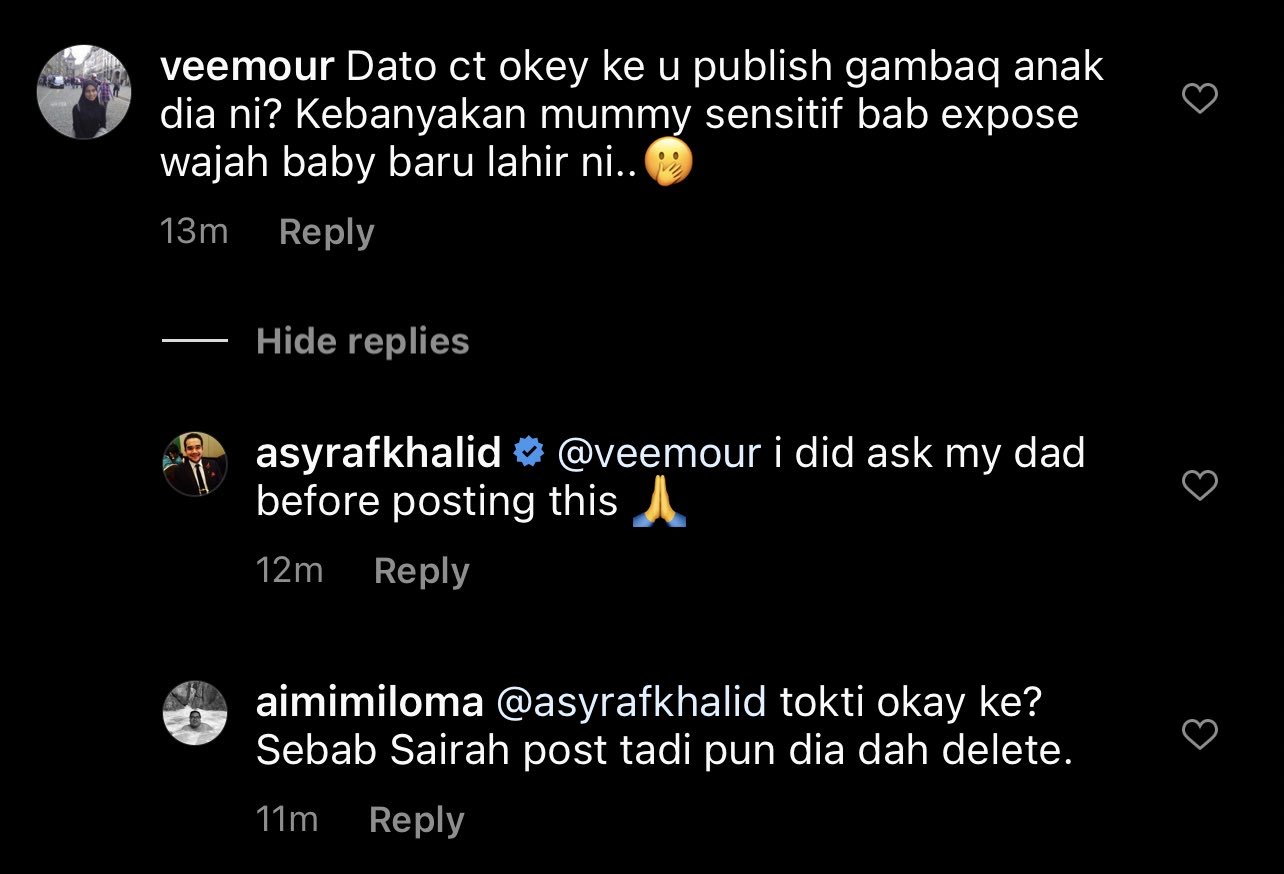
Task: Reply to aimimiloma's comment
Action: coord(416,820)
